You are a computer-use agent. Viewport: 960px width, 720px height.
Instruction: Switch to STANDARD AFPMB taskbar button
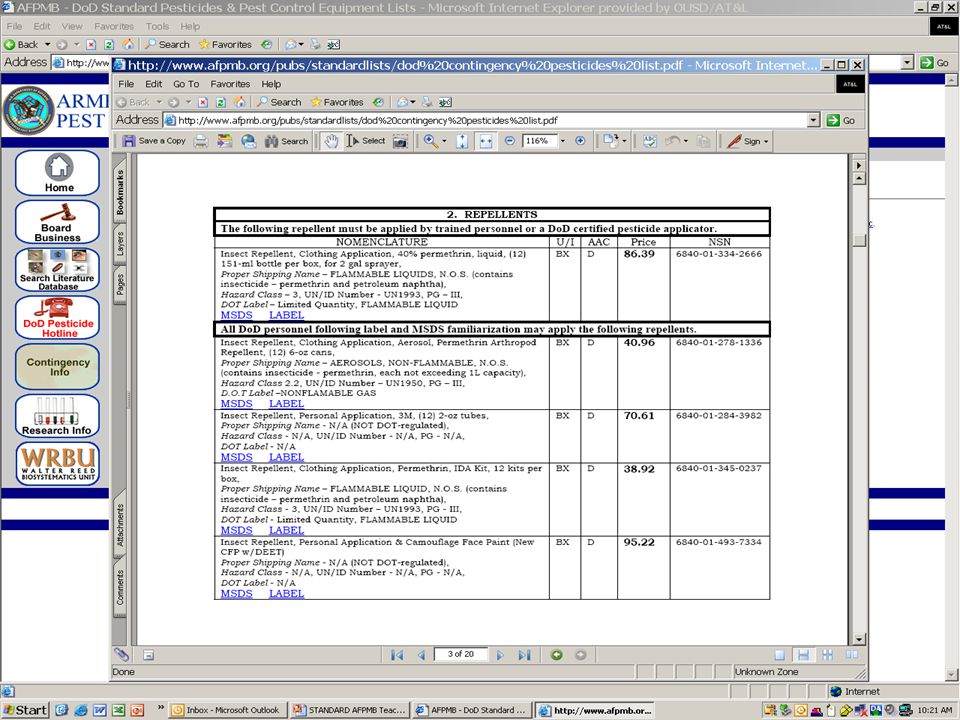click(x=349, y=710)
